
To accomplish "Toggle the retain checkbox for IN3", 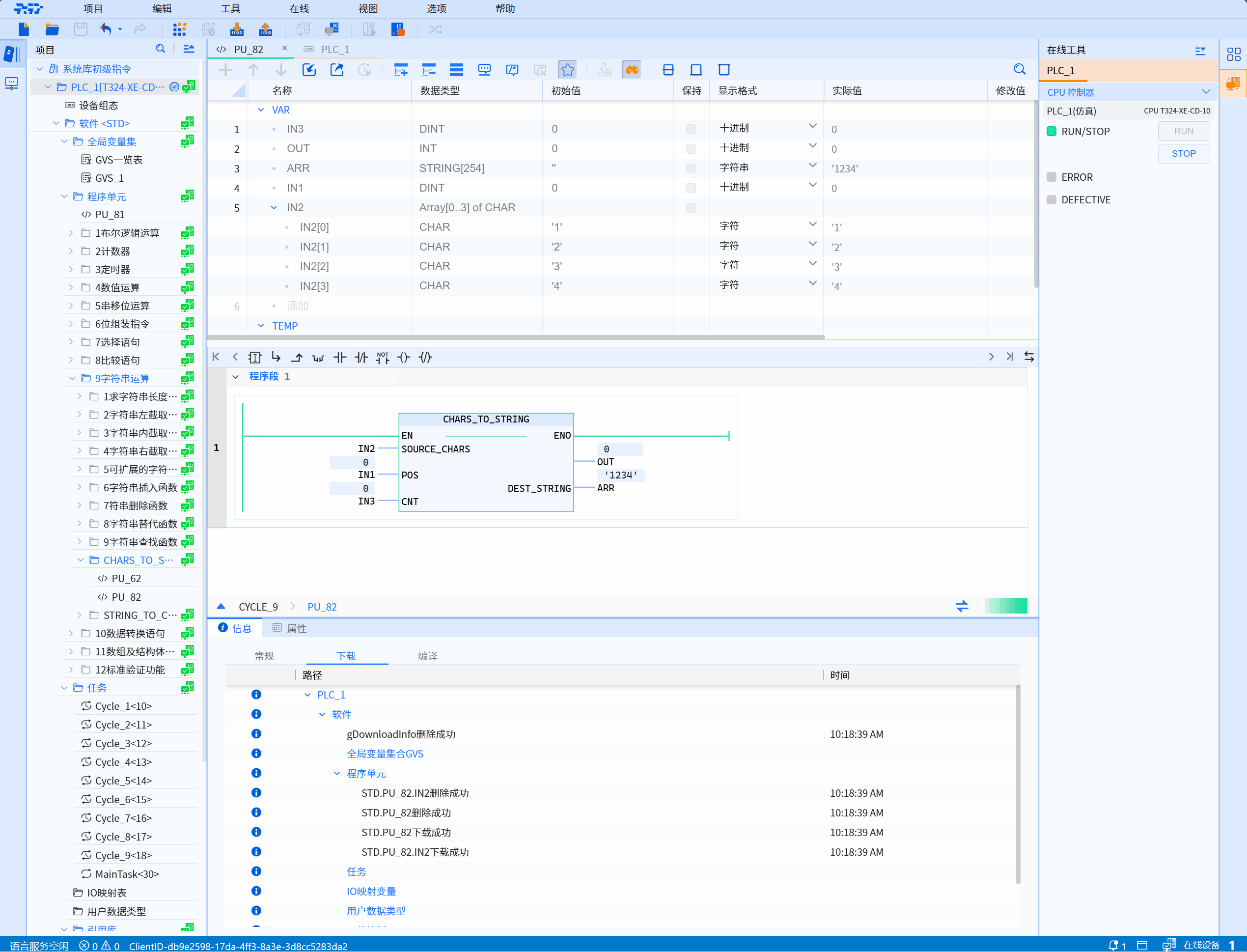I will 691,129.
